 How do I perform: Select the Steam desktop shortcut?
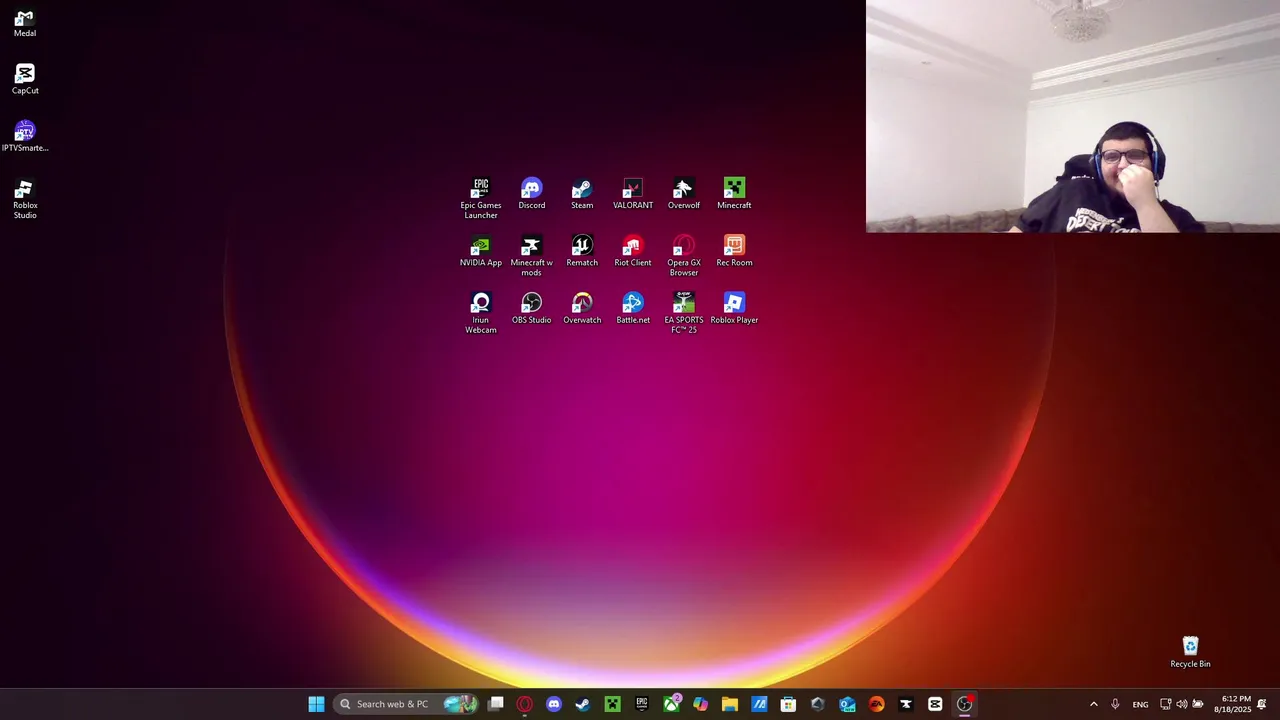tap(582, 194)
